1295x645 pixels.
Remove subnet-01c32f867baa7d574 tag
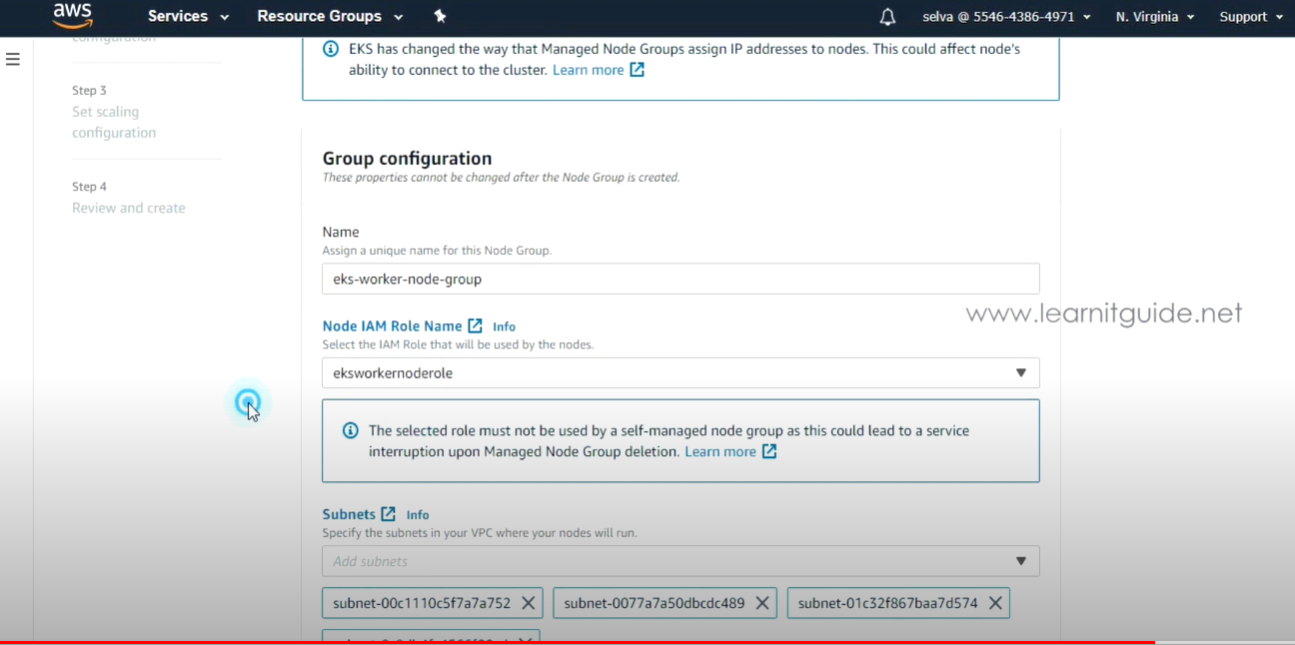tap(995, 603)
